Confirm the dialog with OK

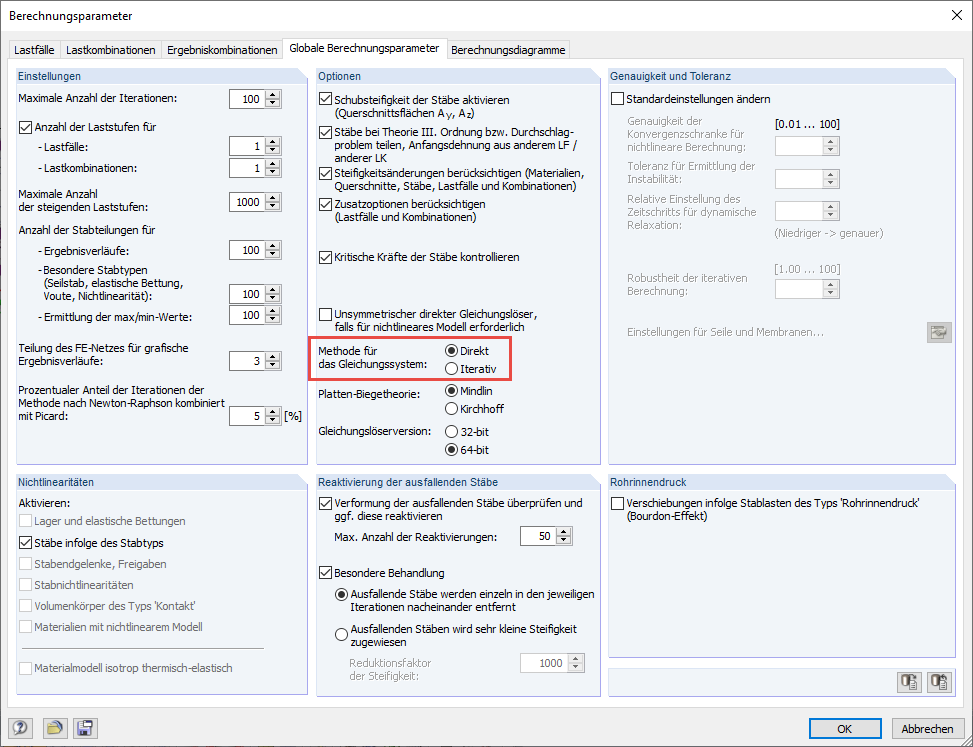(x=845, y=728)
